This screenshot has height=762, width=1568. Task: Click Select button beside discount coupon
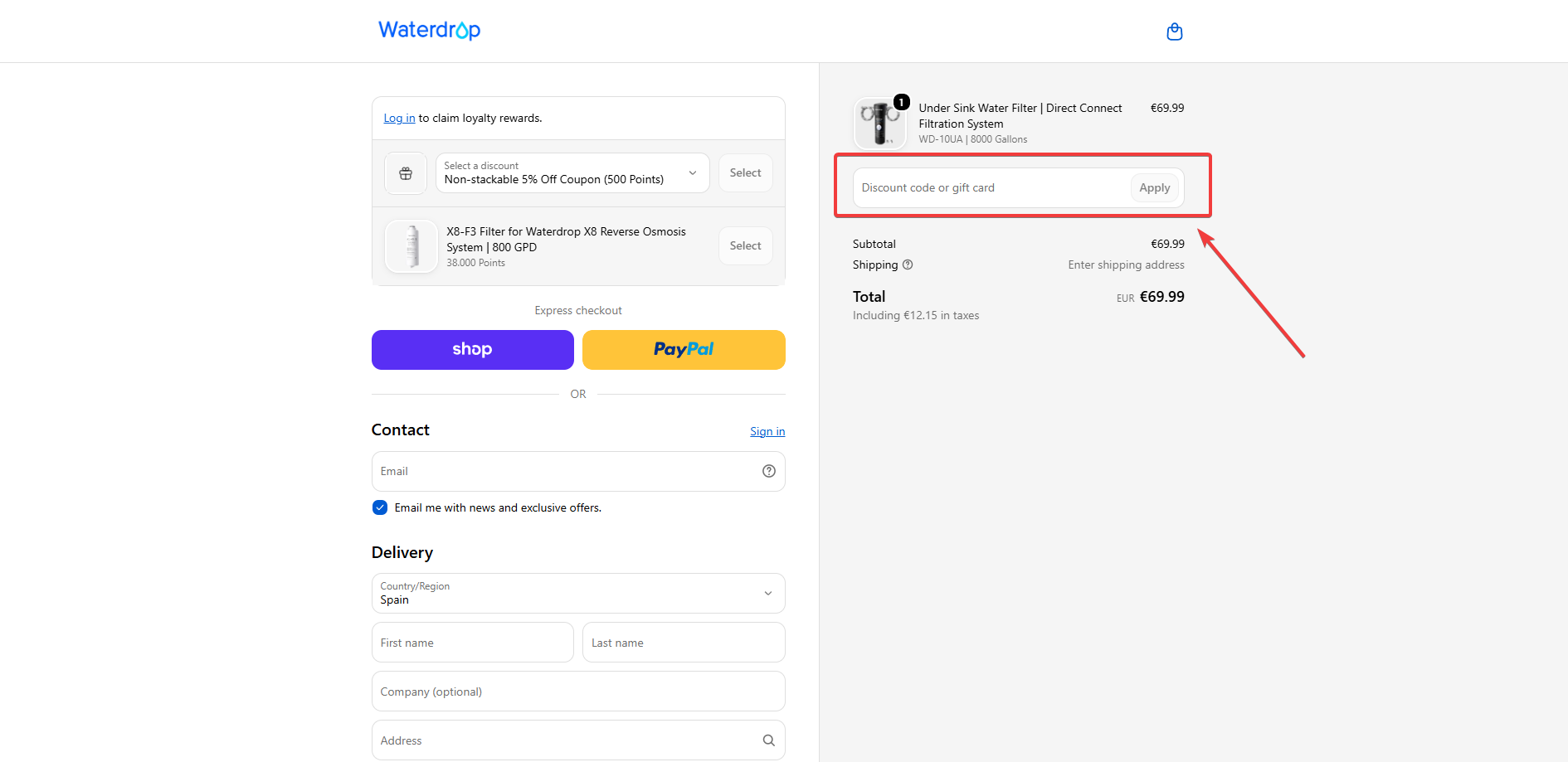coord(745,173)
